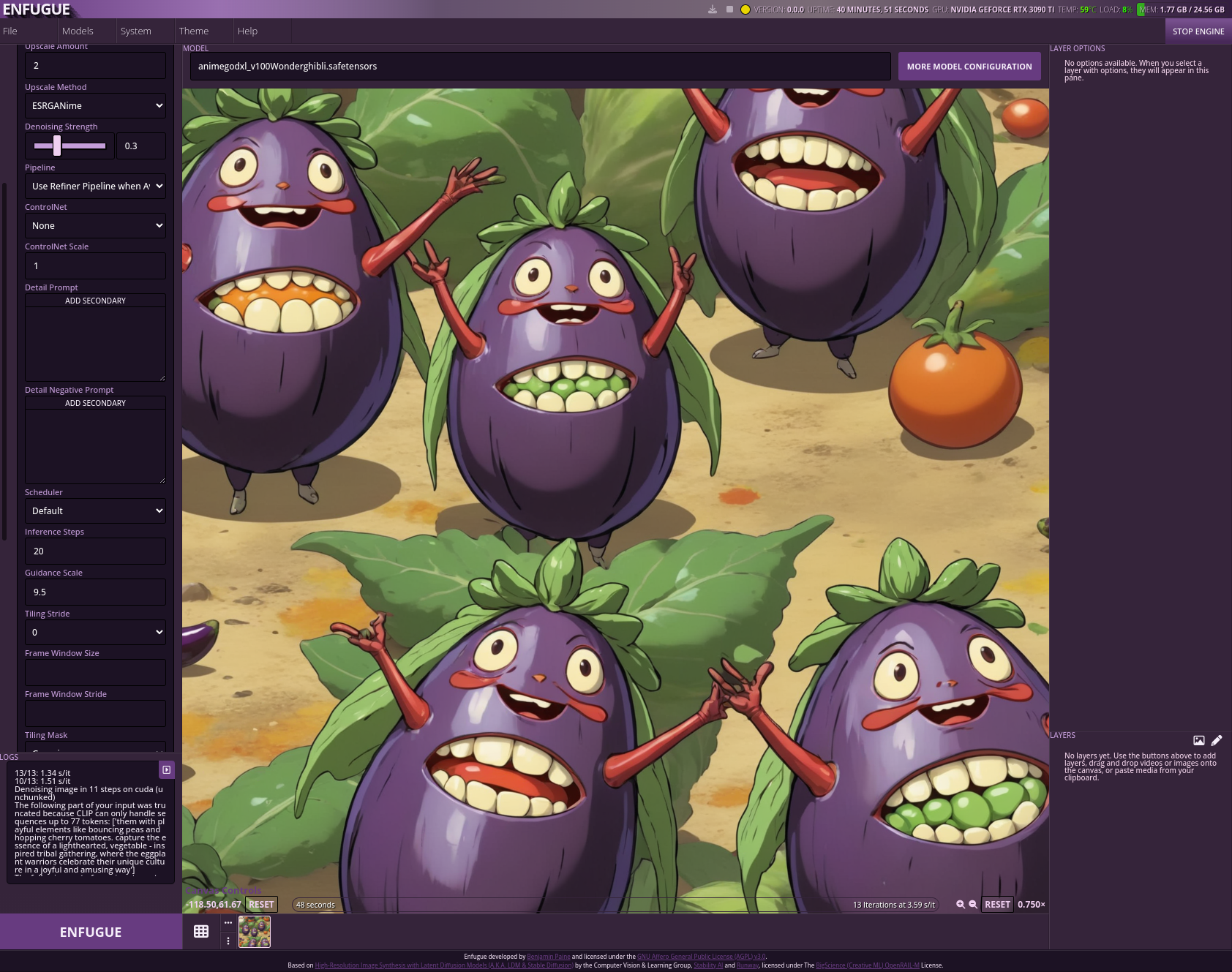The height and width of the screenshot is (972, 1232).
Task: Open the OpenRAIL-M license link
Action: 868,965
